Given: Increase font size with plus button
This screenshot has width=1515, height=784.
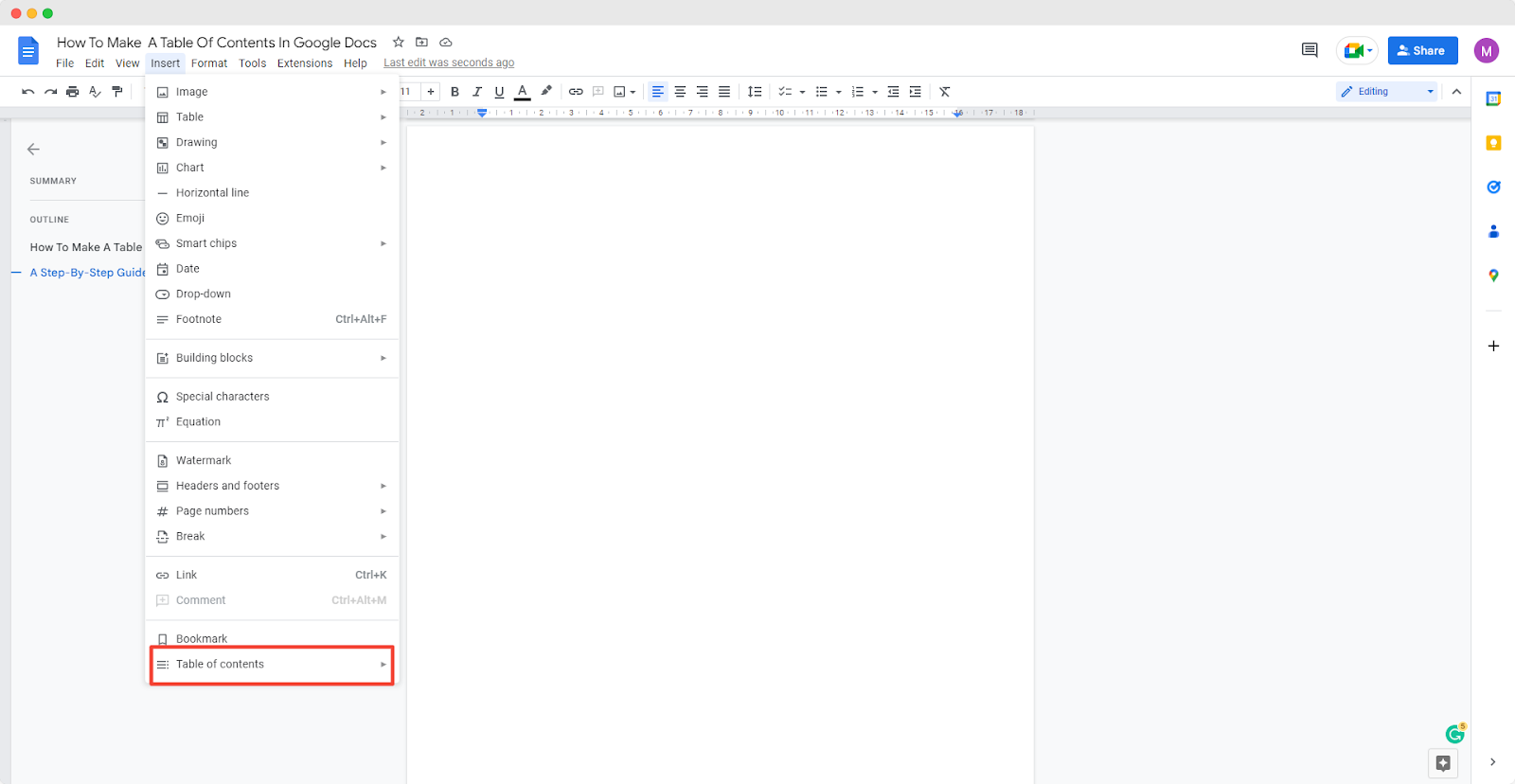Looking at the screenshot, I should click(x=431, y=92).
